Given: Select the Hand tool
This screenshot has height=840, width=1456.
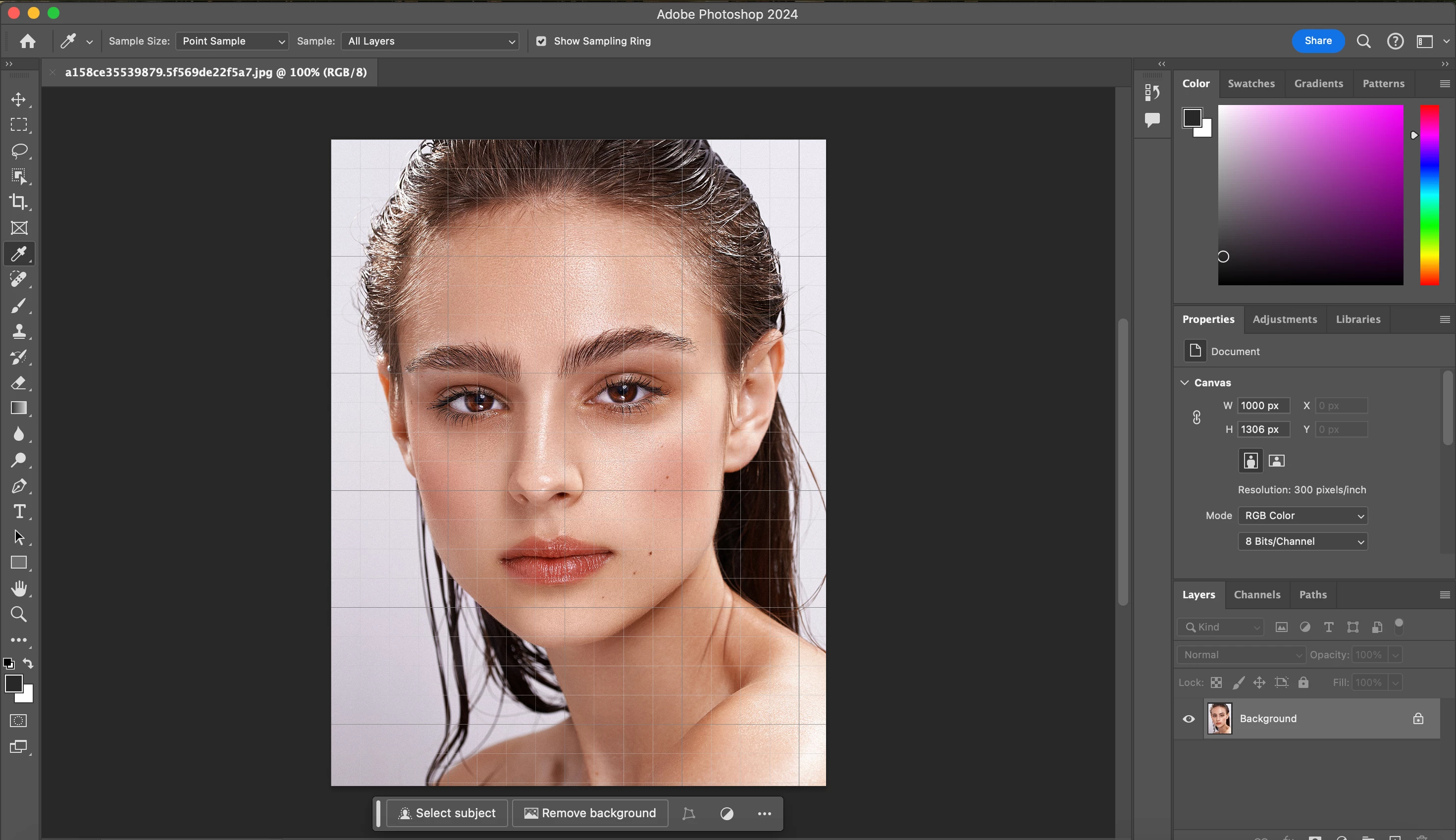Looking at the screenshot, I should (18, 588).
